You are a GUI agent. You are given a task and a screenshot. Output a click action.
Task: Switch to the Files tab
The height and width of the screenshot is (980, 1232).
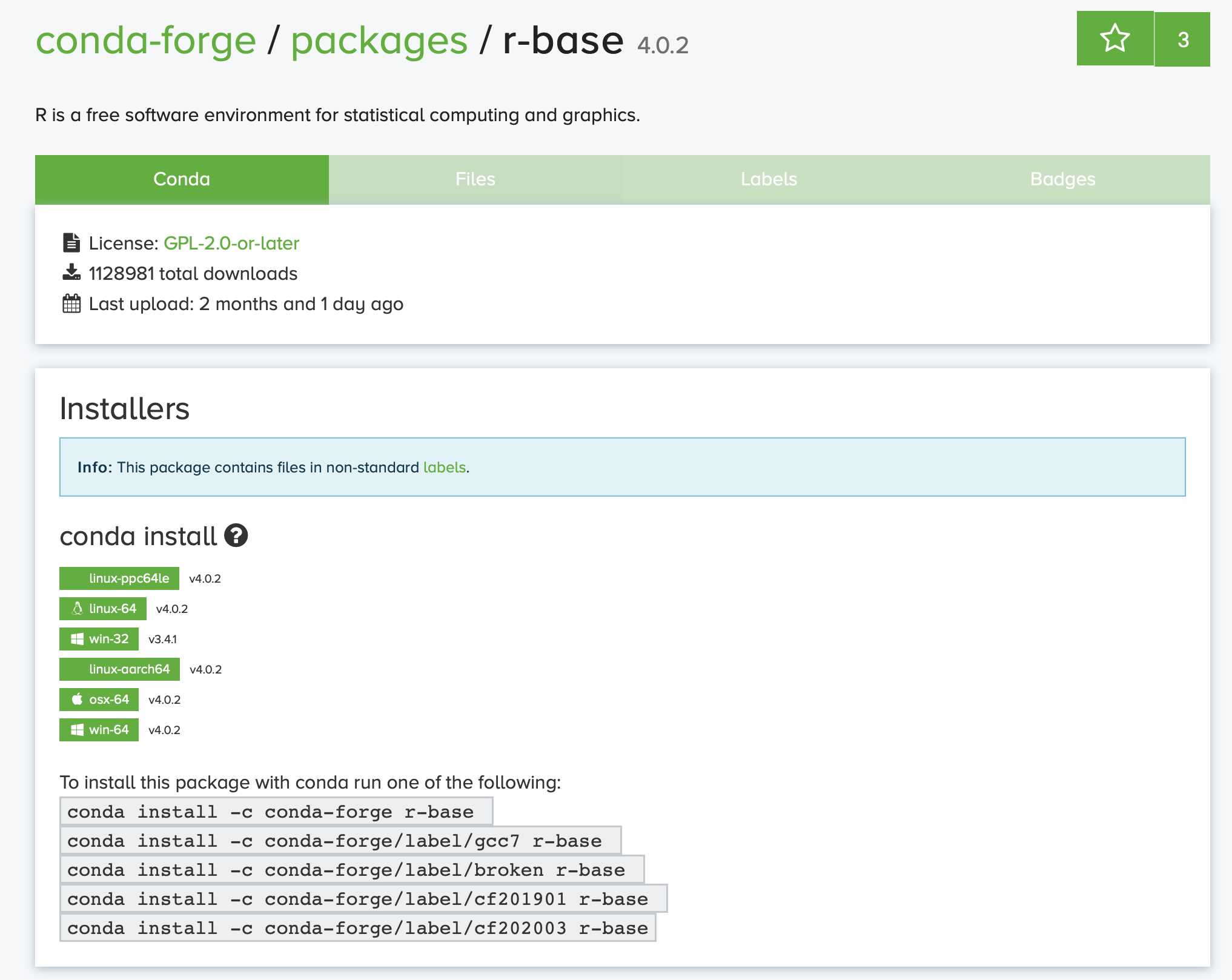coord(475,179)
